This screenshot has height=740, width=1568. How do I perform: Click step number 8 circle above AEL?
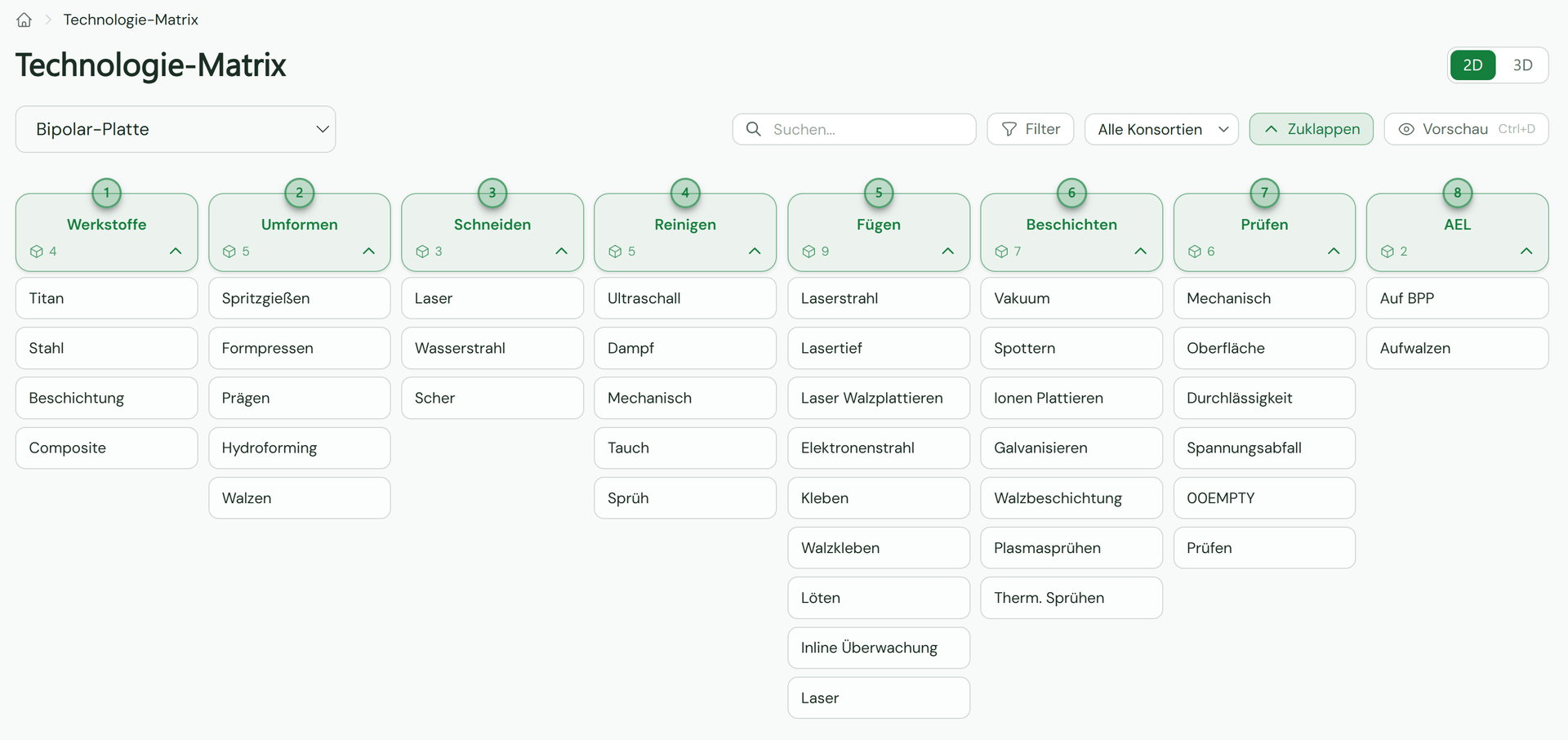[x=1458, y=193]
